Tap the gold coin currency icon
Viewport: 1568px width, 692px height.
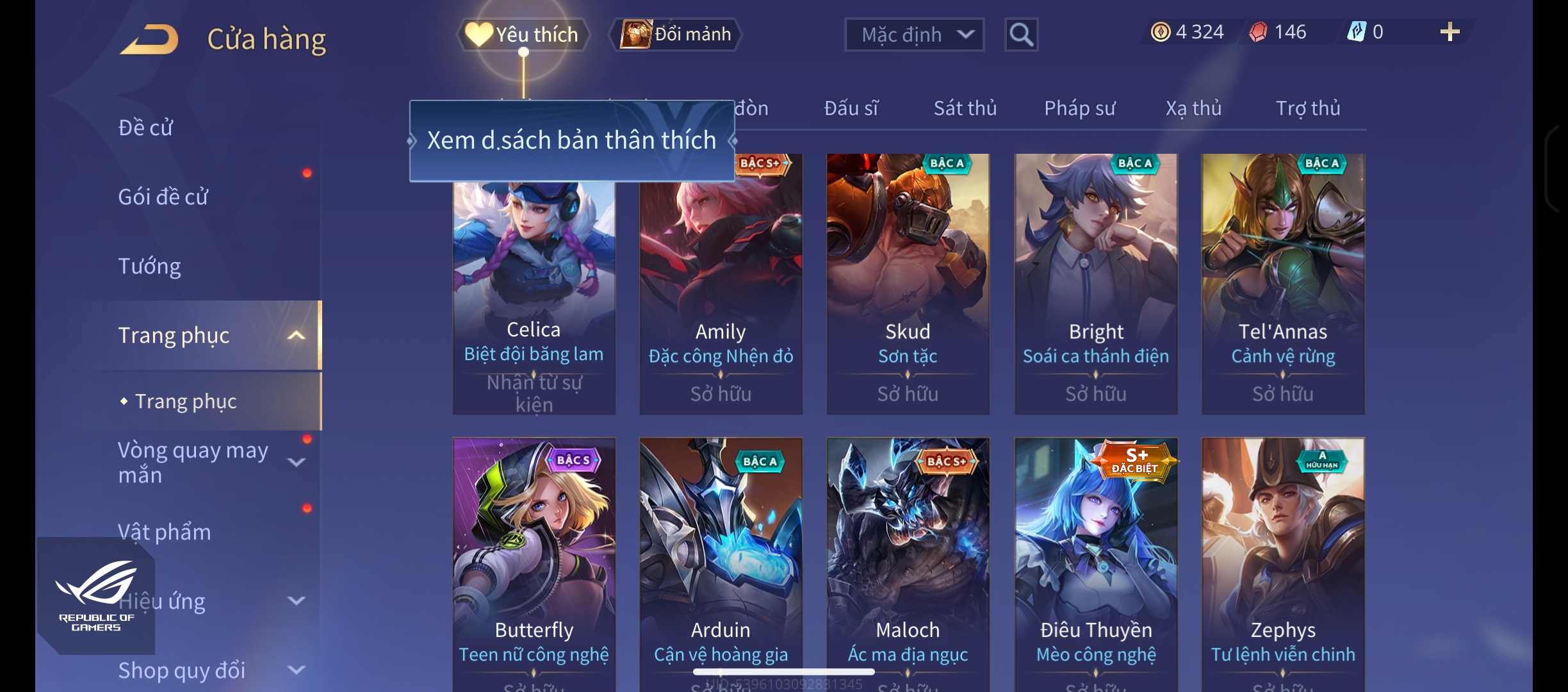(x=1160, y=32)
